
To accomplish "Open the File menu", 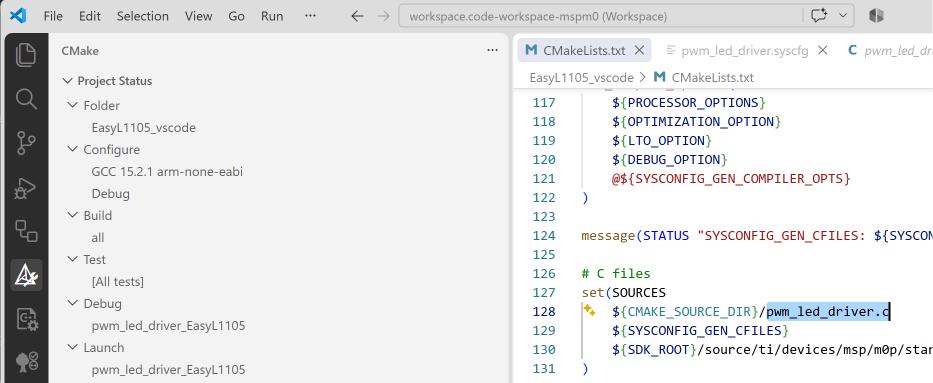I will click(x=53, y=16).
